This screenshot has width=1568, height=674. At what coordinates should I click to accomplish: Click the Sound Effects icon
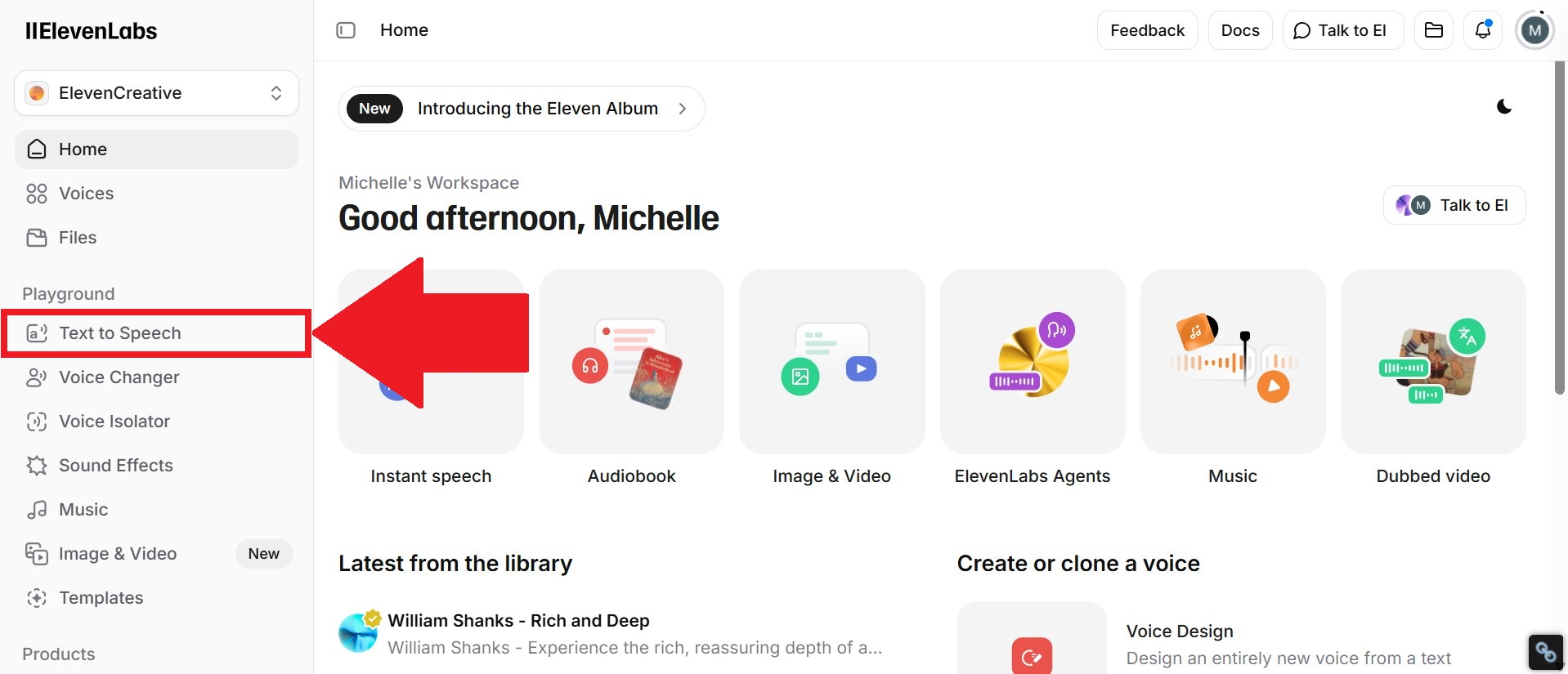(37, 466)
